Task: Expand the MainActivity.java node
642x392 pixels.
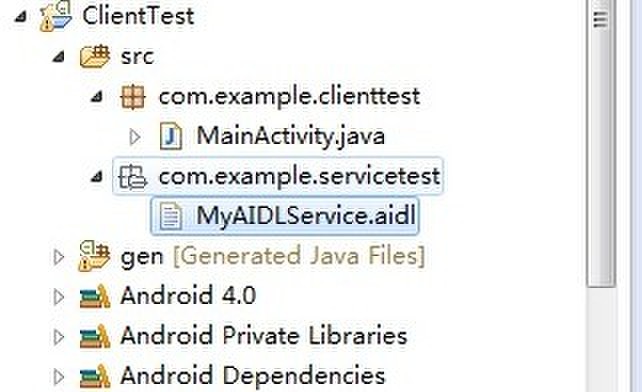Action: tap(135, 137)
